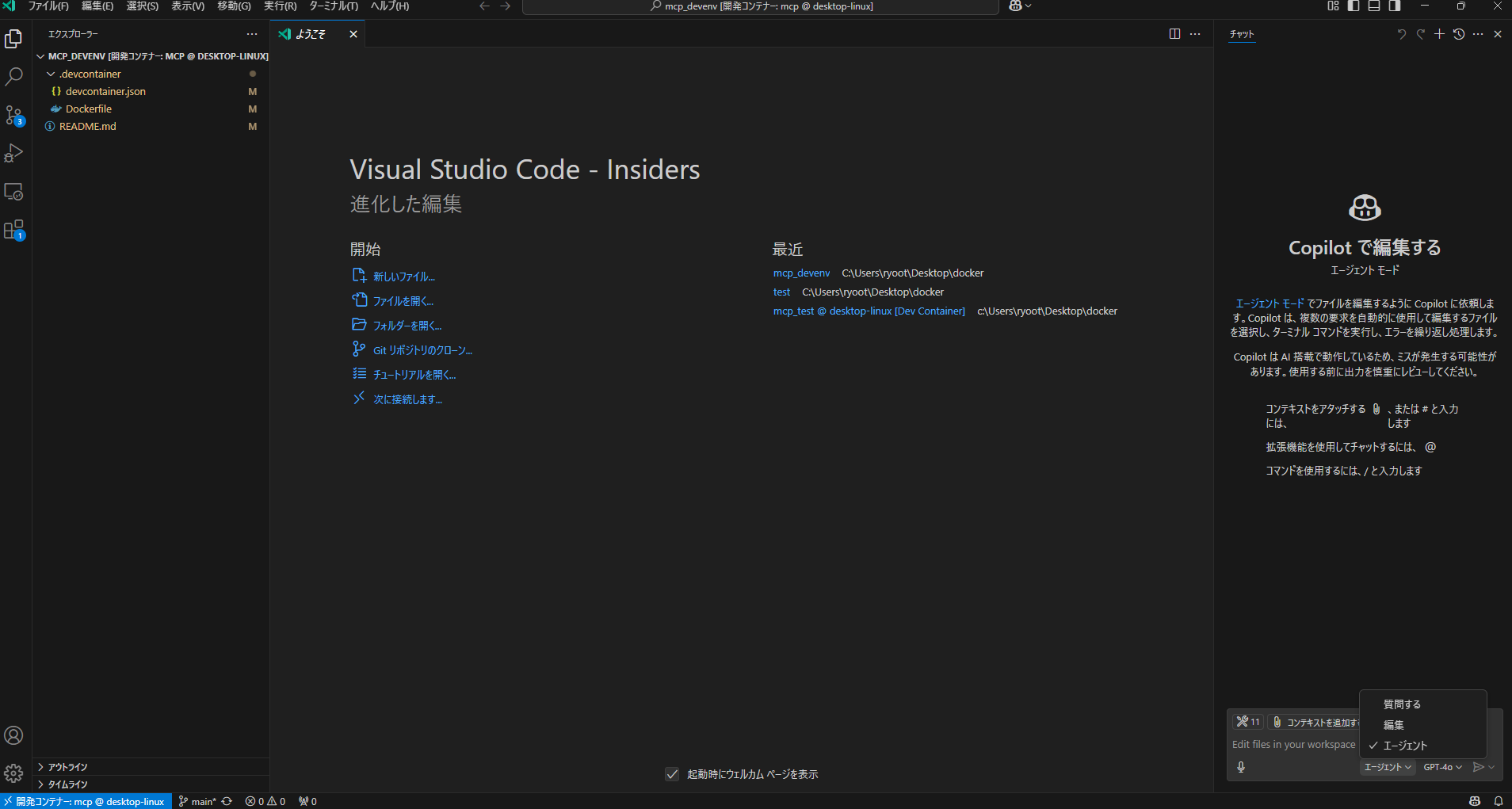1512x809 pixels.
Task: Synchronize changes using the status bar sync icon
Action: (x=227, y=801)
